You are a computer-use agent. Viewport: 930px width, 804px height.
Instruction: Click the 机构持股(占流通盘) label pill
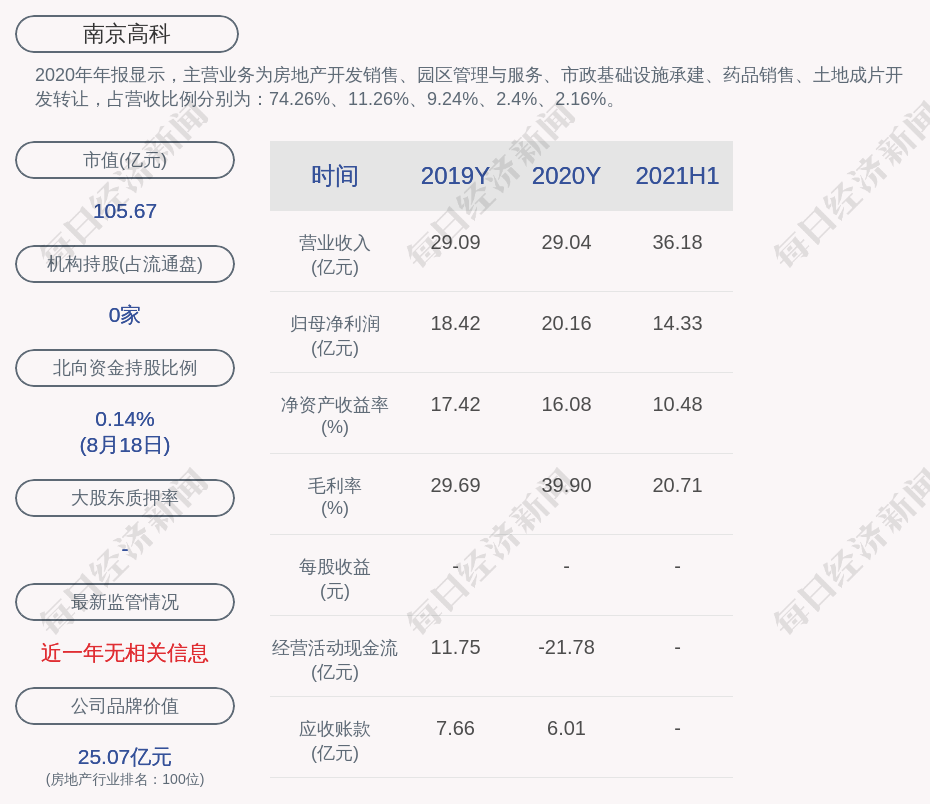click(x=125, y=264)
